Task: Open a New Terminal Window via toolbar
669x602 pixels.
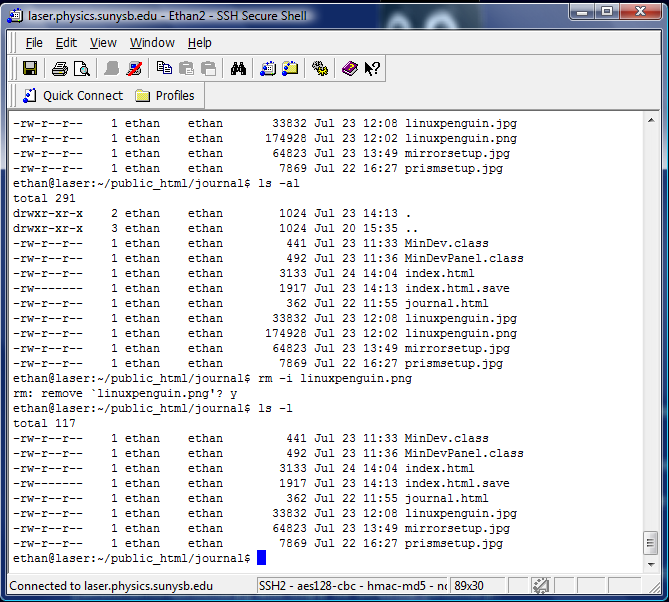Action: [x=268, y=69]
